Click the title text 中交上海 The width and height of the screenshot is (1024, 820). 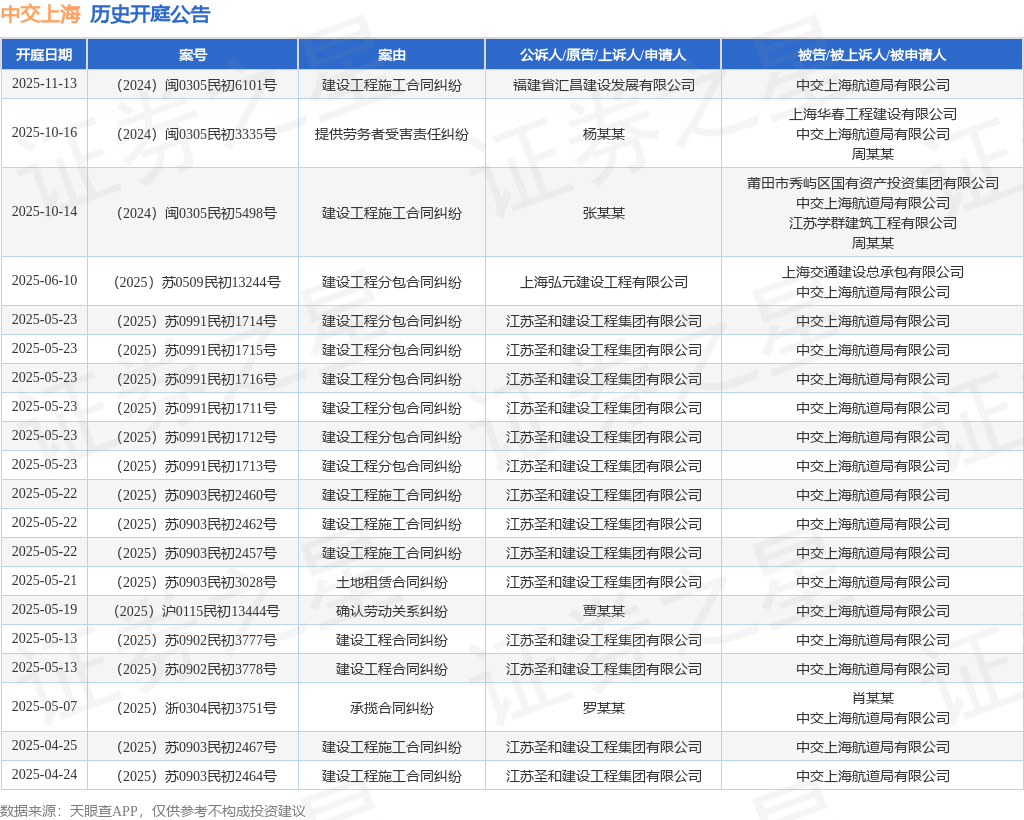[x=40, y=14]
